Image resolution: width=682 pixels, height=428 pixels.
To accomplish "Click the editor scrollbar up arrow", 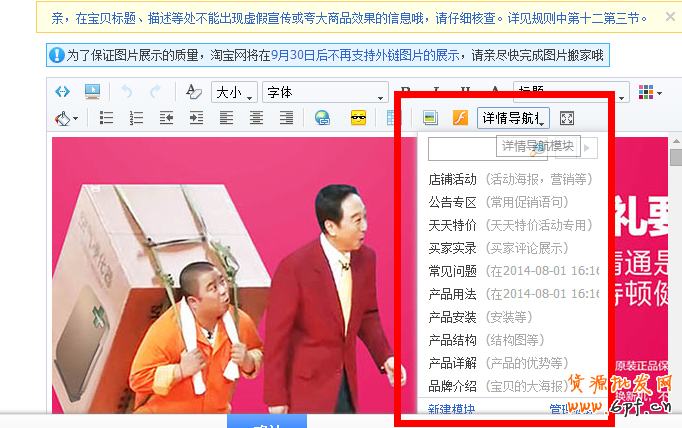I will [676, 141].
